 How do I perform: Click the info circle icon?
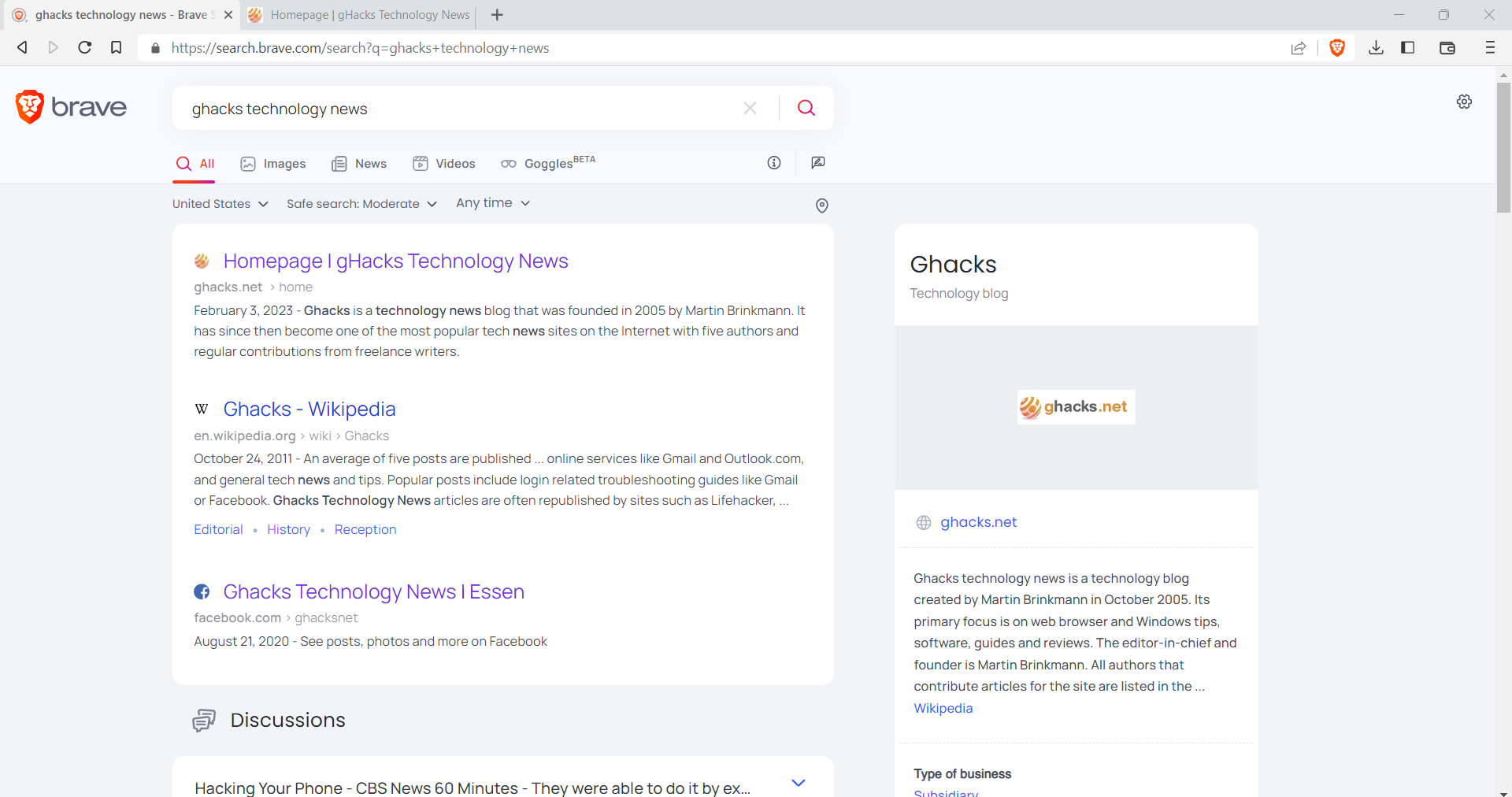[x=774, y=162]
